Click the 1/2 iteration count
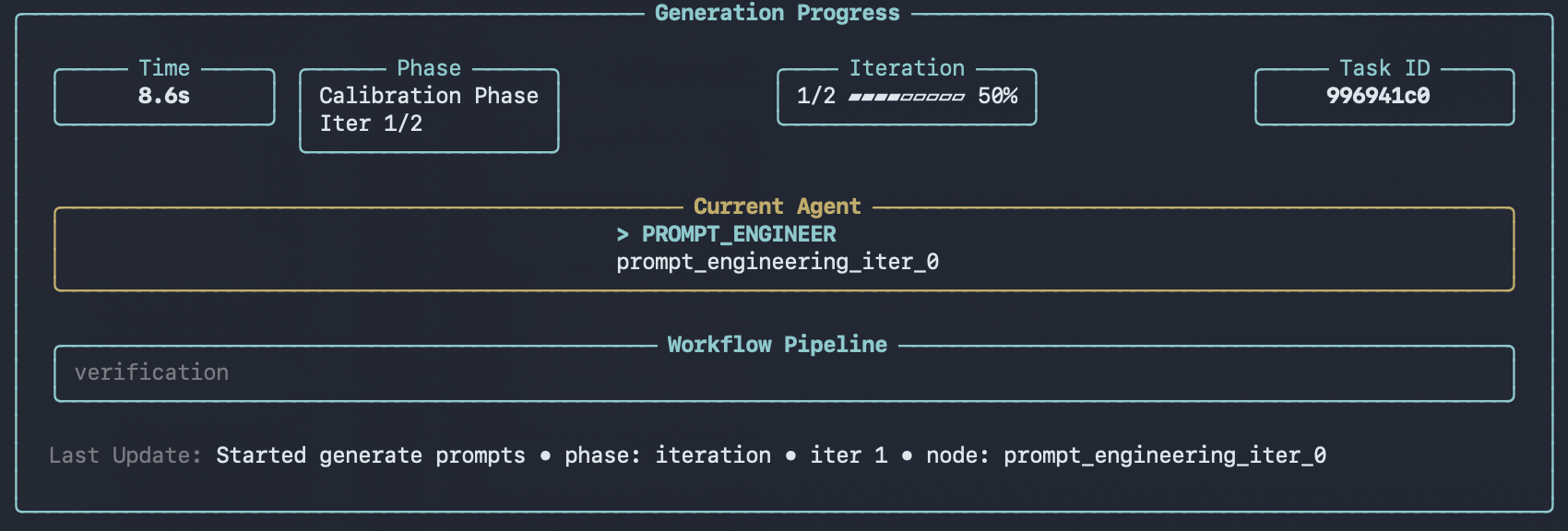The image size is (1568, 531). [x=816, y=96]
